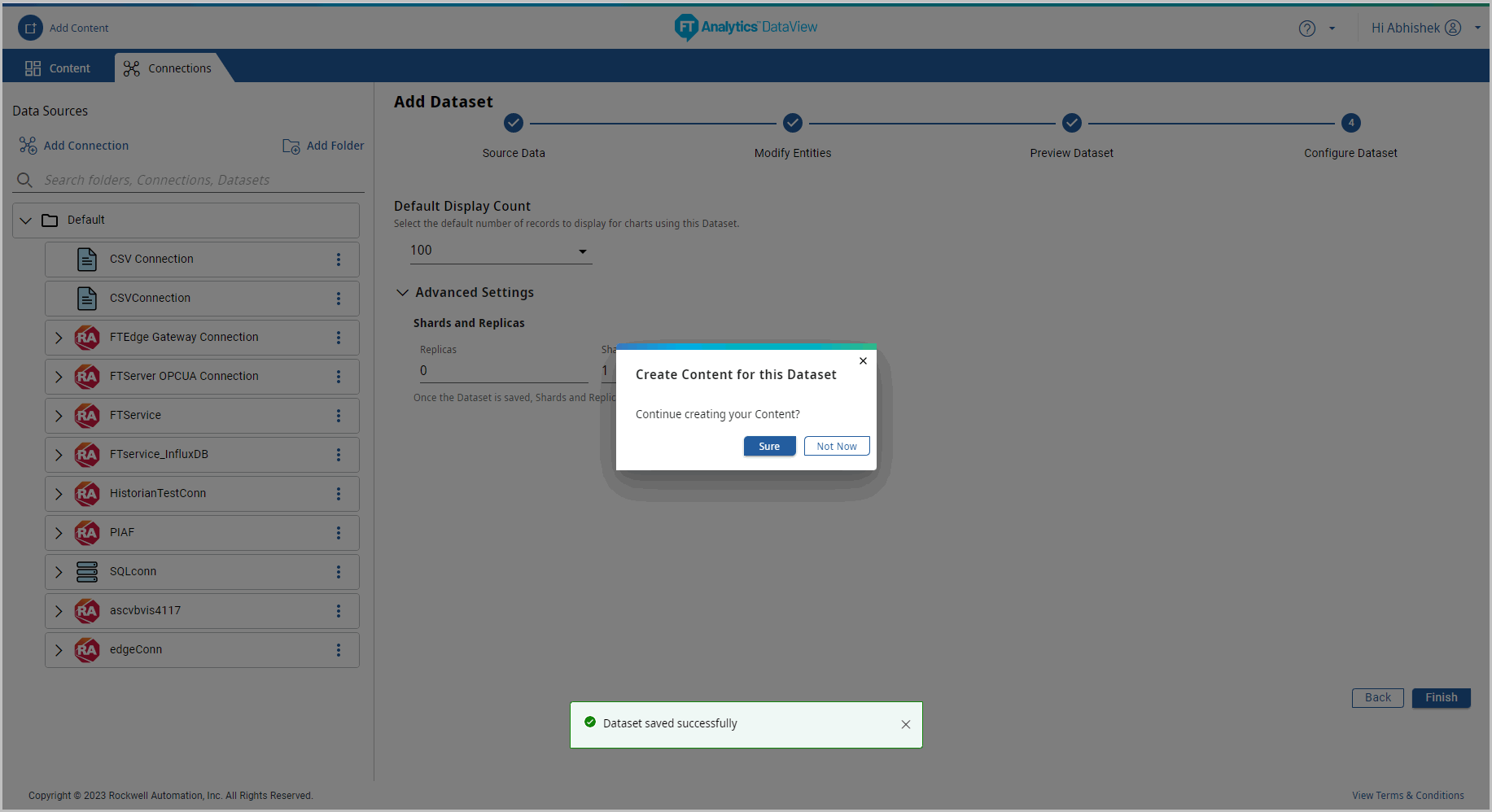Dismiss the Dataset saved successfully notification
The height and width of the screenshot is (812, 1492).
pos(905,724)
